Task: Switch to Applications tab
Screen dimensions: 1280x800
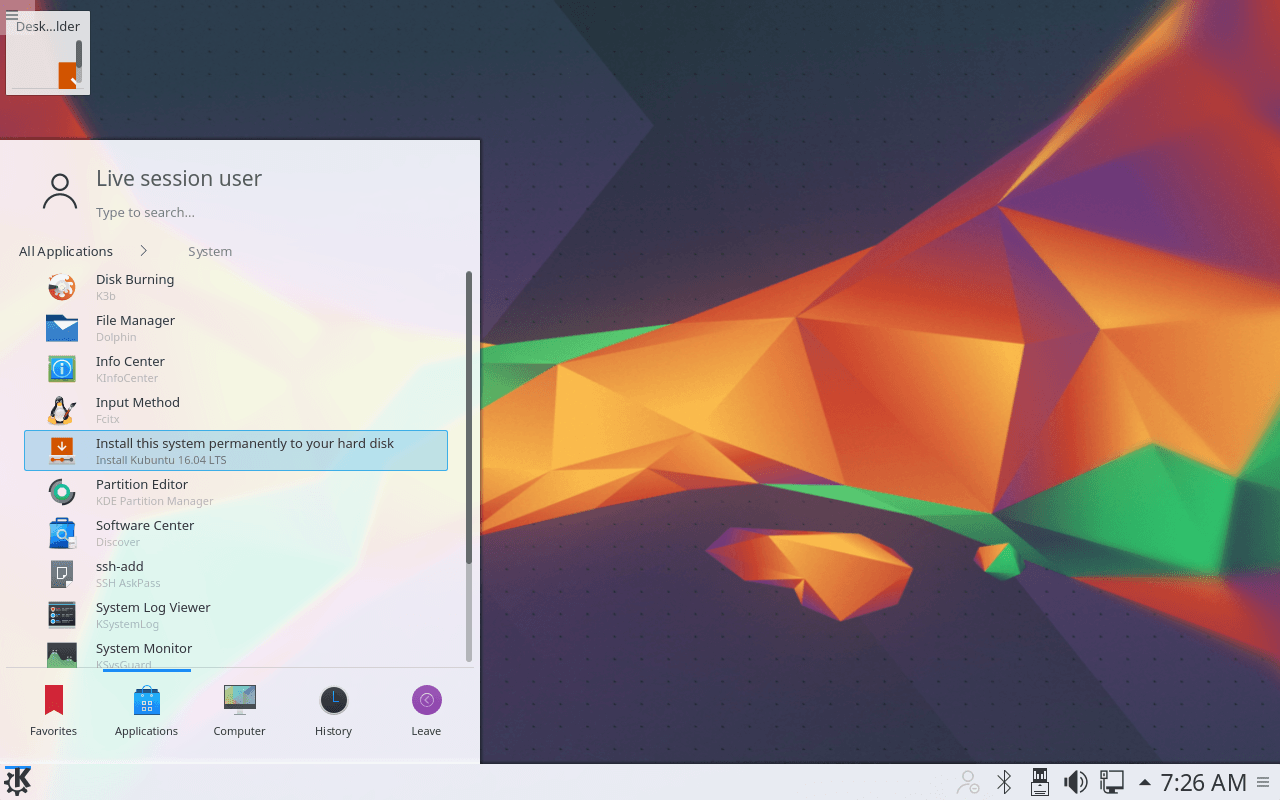Action: (x=146, y=711)
